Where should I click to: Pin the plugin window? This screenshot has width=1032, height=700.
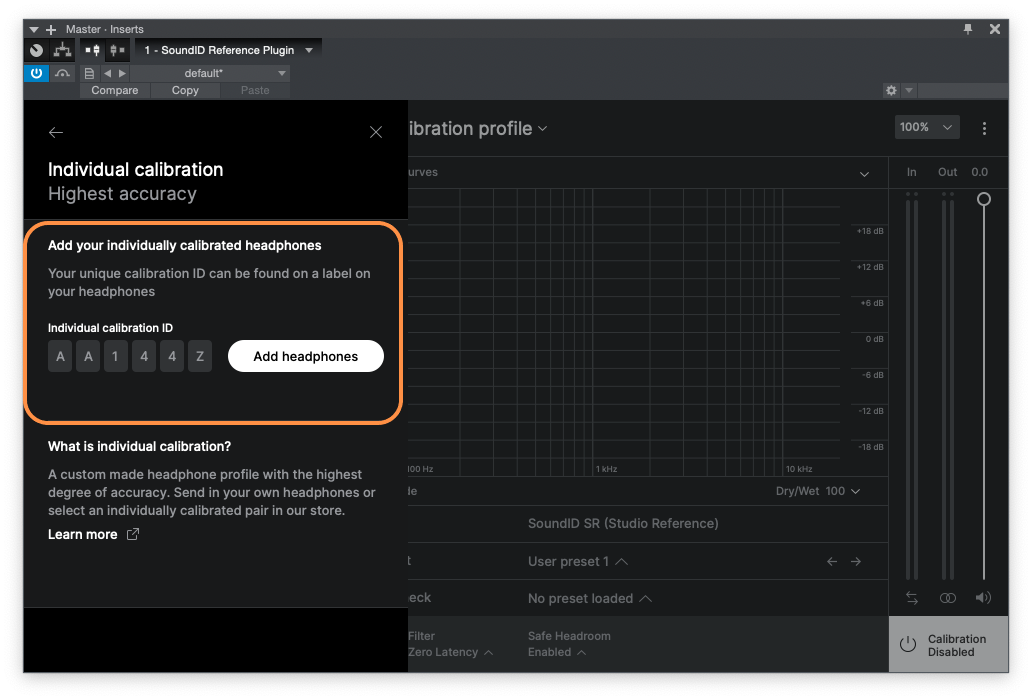pos(968,29)
